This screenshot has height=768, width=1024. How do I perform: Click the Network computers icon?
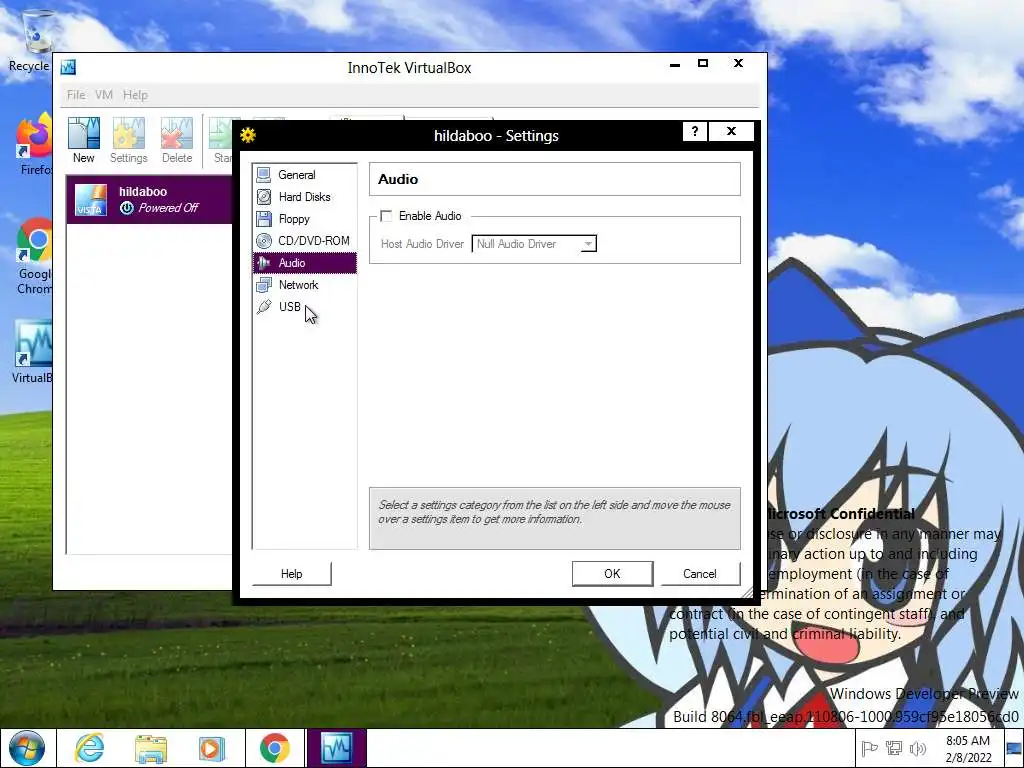coord(264,285)
